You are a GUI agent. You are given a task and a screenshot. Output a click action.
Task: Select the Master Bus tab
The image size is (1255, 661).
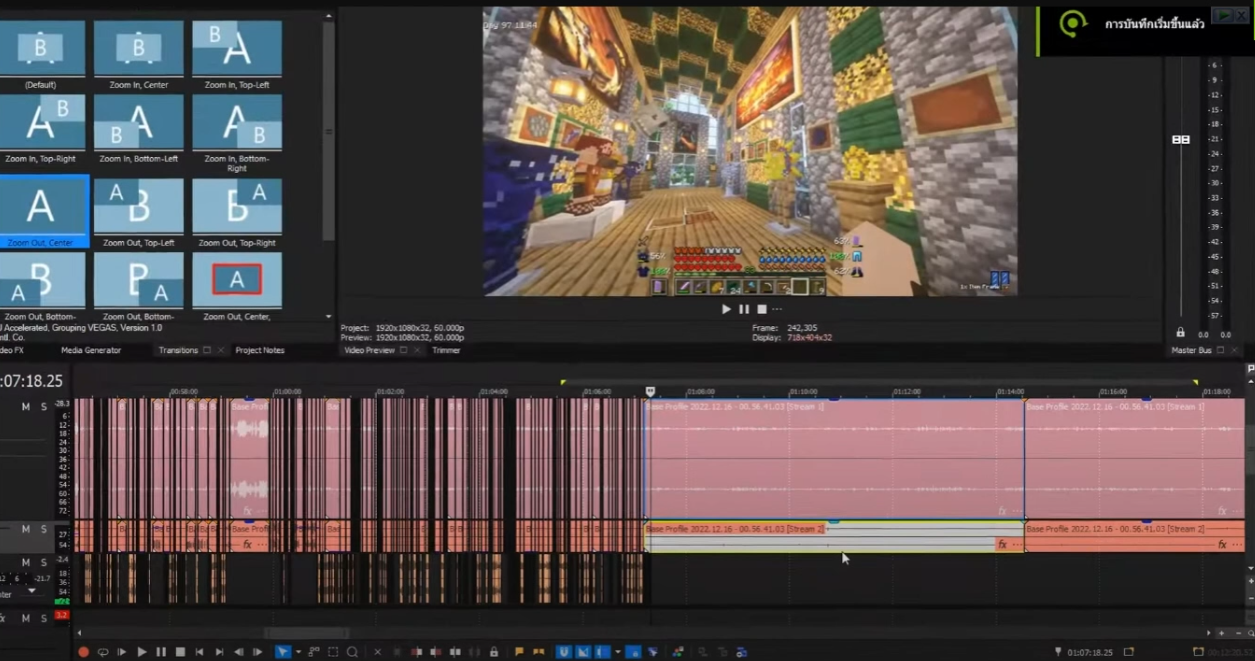(1191, 350)
